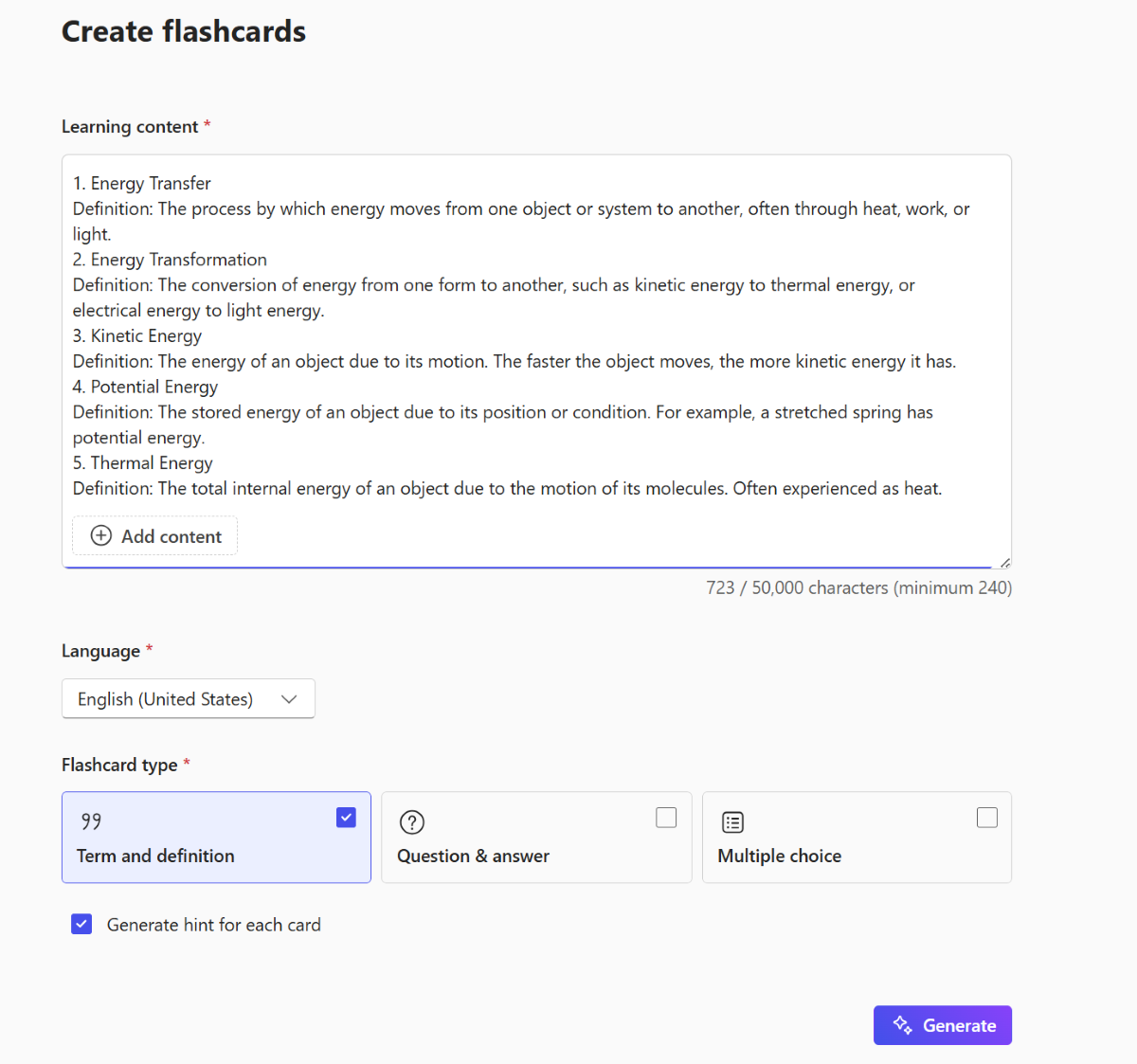Click the plus icon in Add content
Image resolution: width=1137 pixels, height=1064 pixels.
click(100, 535)
